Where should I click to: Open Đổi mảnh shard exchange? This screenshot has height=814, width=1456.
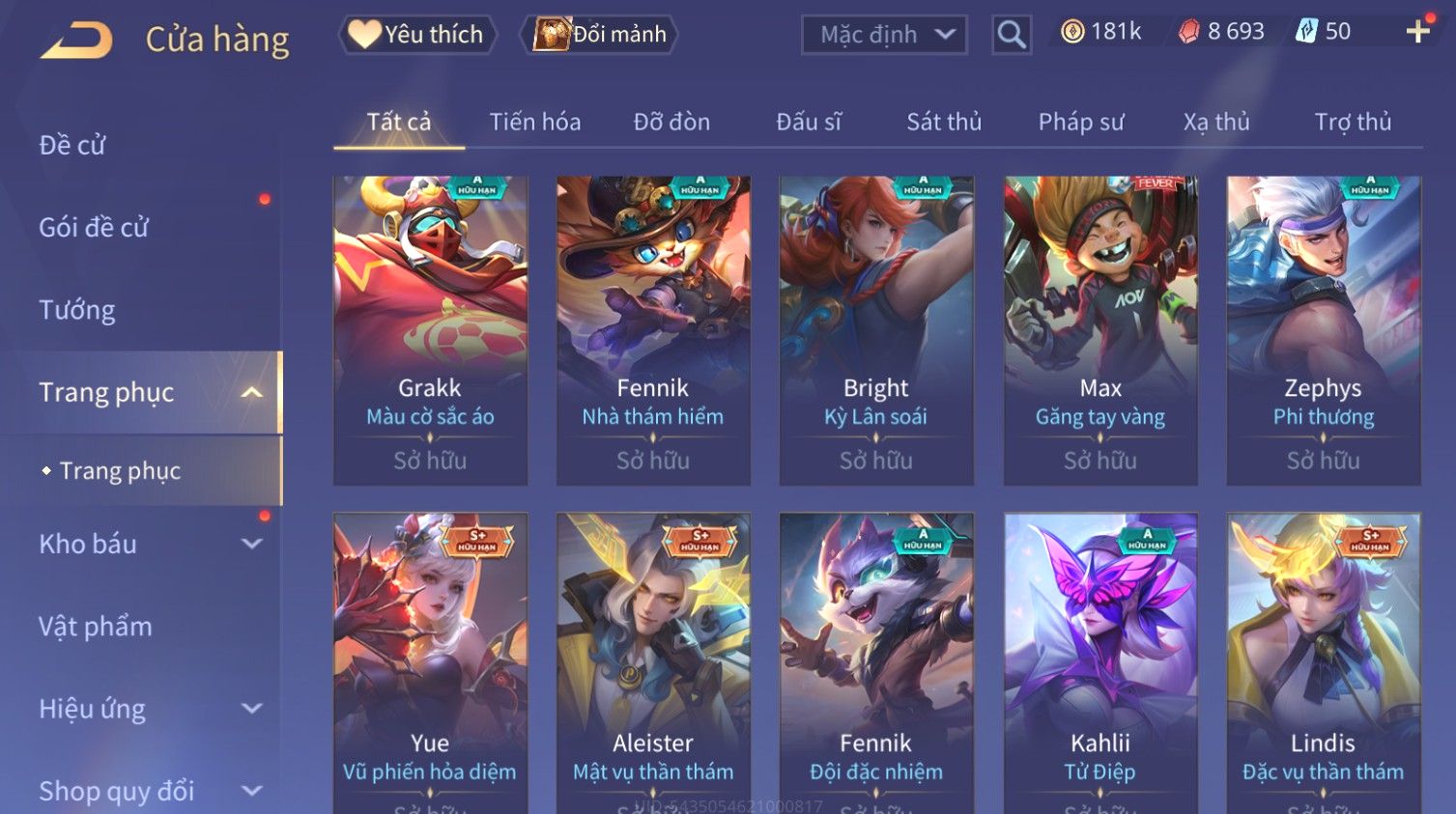(x=599, y=35)
